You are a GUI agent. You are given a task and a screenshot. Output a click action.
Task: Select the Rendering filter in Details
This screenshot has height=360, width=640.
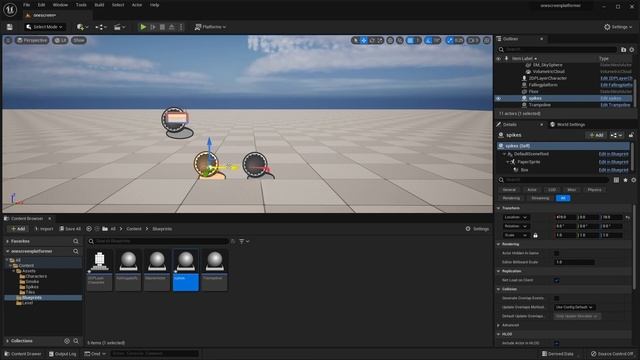511,198
